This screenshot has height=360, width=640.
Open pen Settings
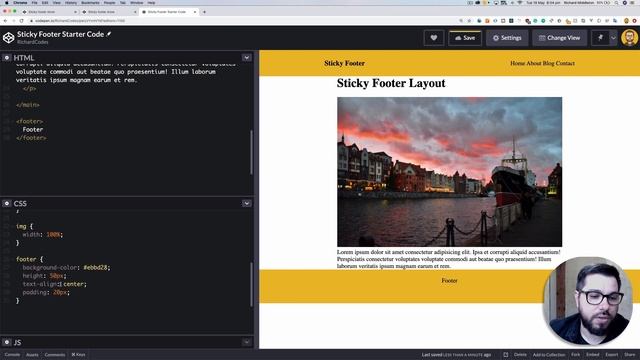click(507, 38)
